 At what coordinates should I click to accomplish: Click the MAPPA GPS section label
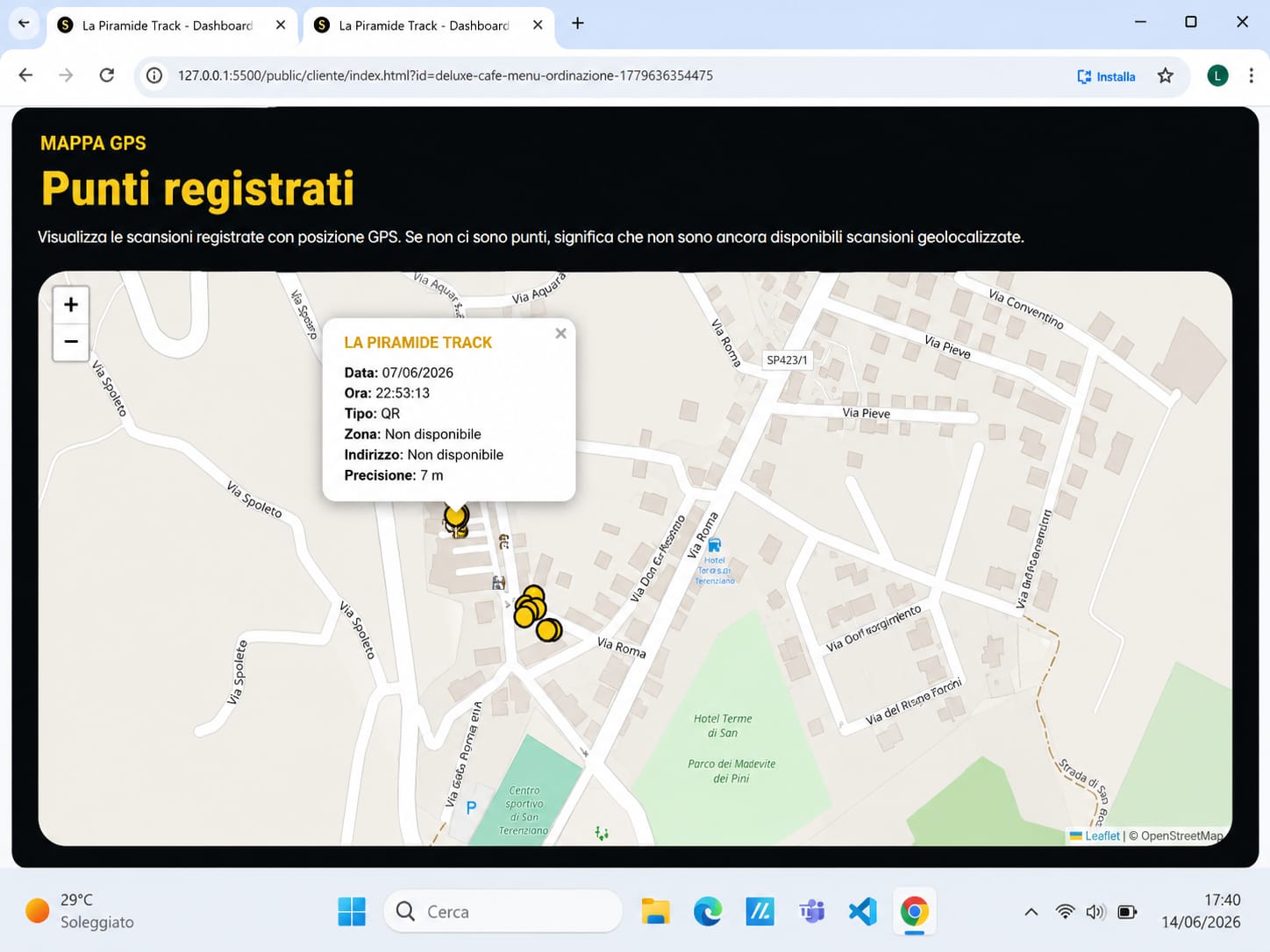point(93,143)
